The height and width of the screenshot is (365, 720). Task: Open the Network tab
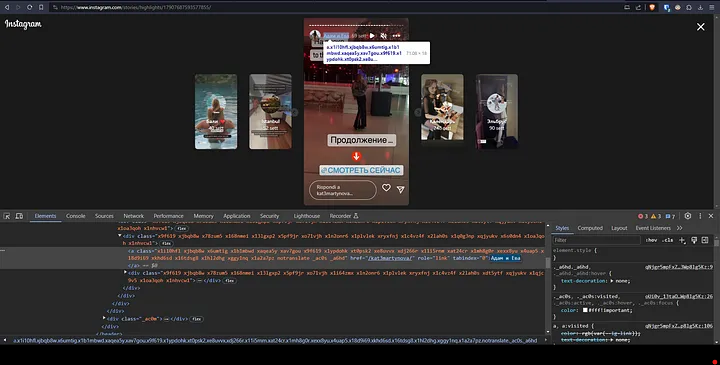click(x=134, y=216)
